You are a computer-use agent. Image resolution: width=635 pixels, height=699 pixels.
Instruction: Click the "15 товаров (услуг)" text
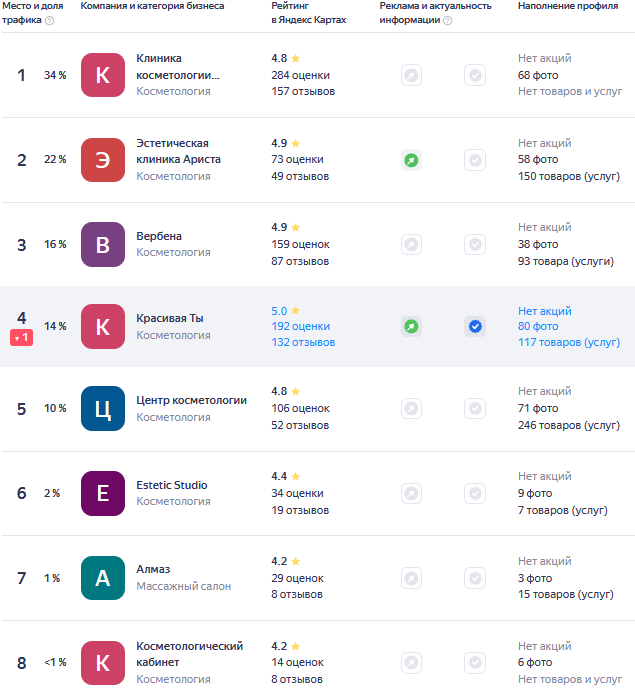[566, 595]
